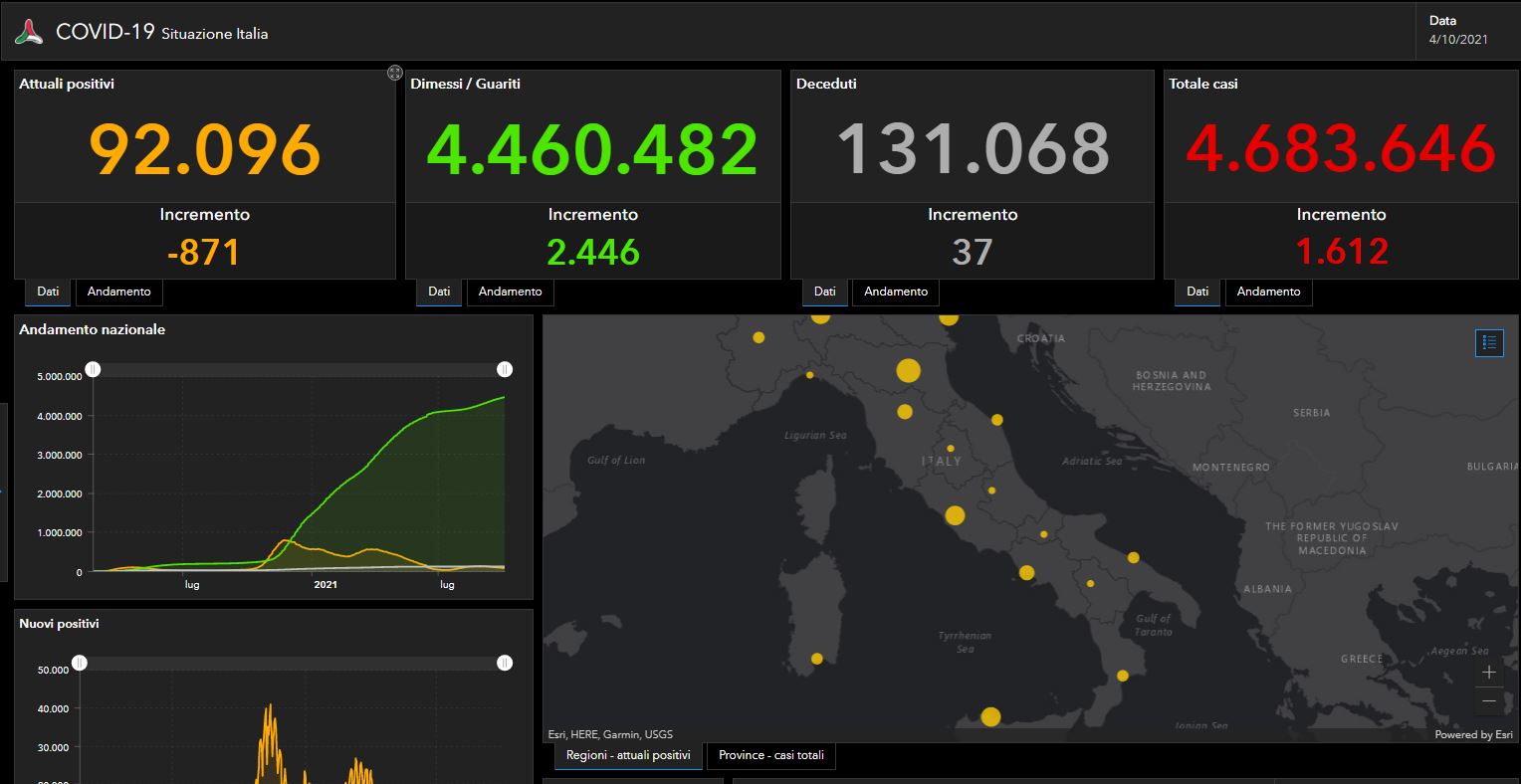The width and height of the screenshot is (1521, 784).
Task: Grab right range handle of Andamento nazionale chart
Action: click(x=505, y=369)
